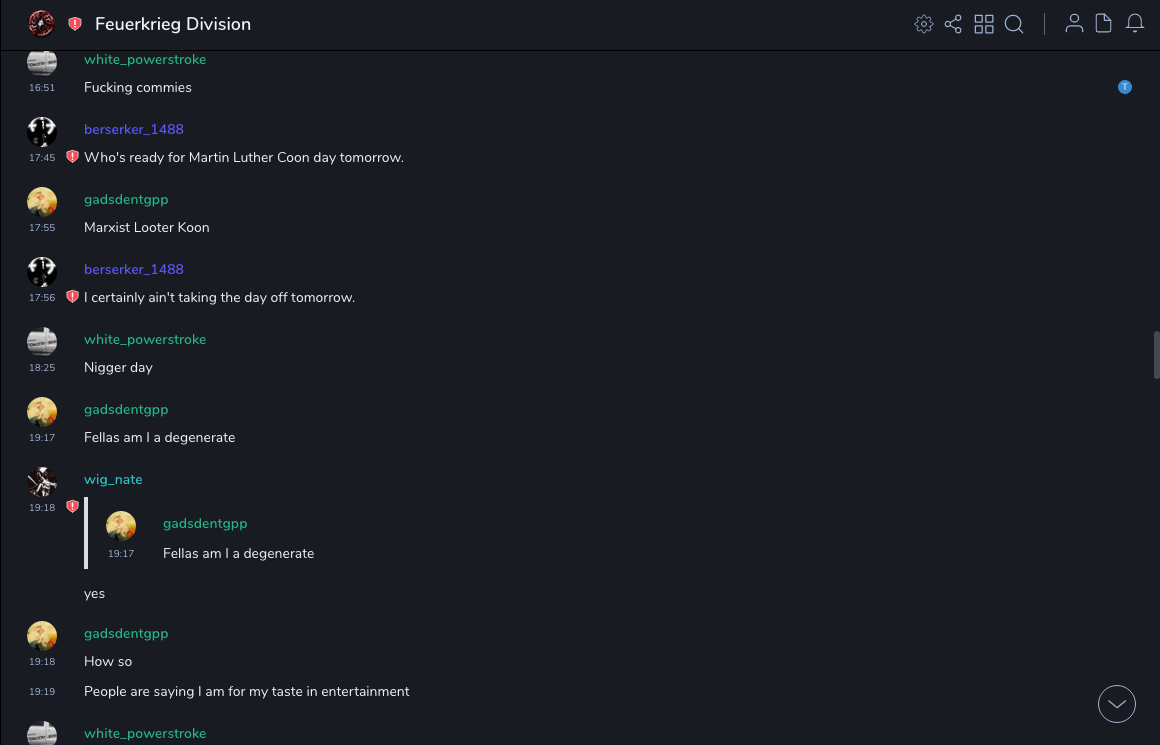The image size is (1160, 745).
Task: Click the document icon in the header
Action: (x=1103, y=24)
